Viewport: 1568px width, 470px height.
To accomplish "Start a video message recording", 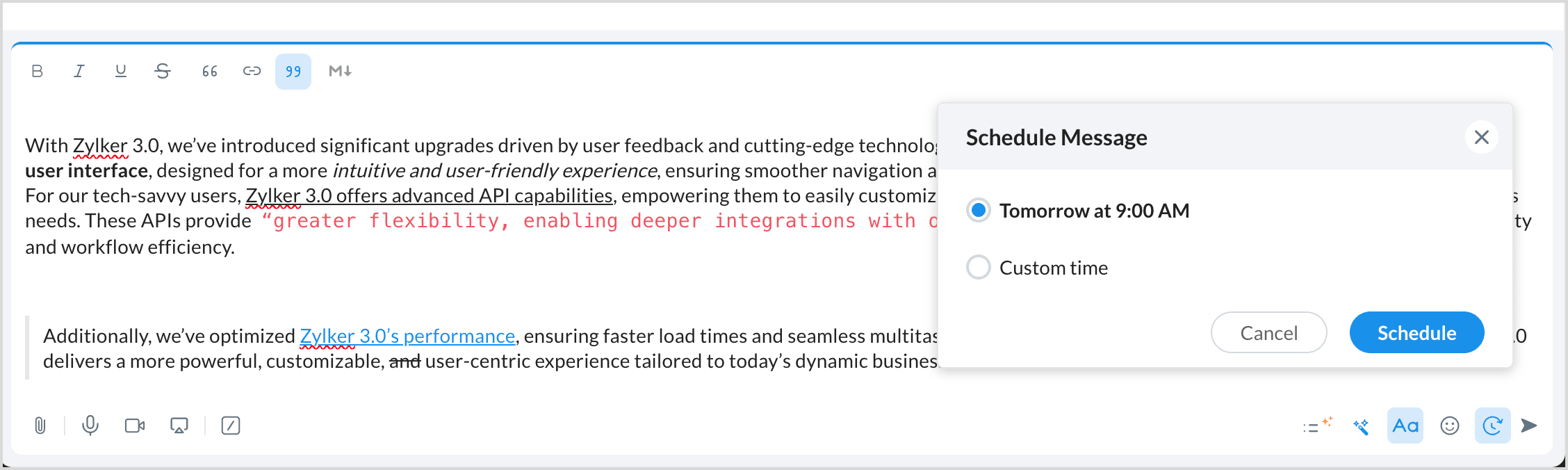I will [135, 426].
